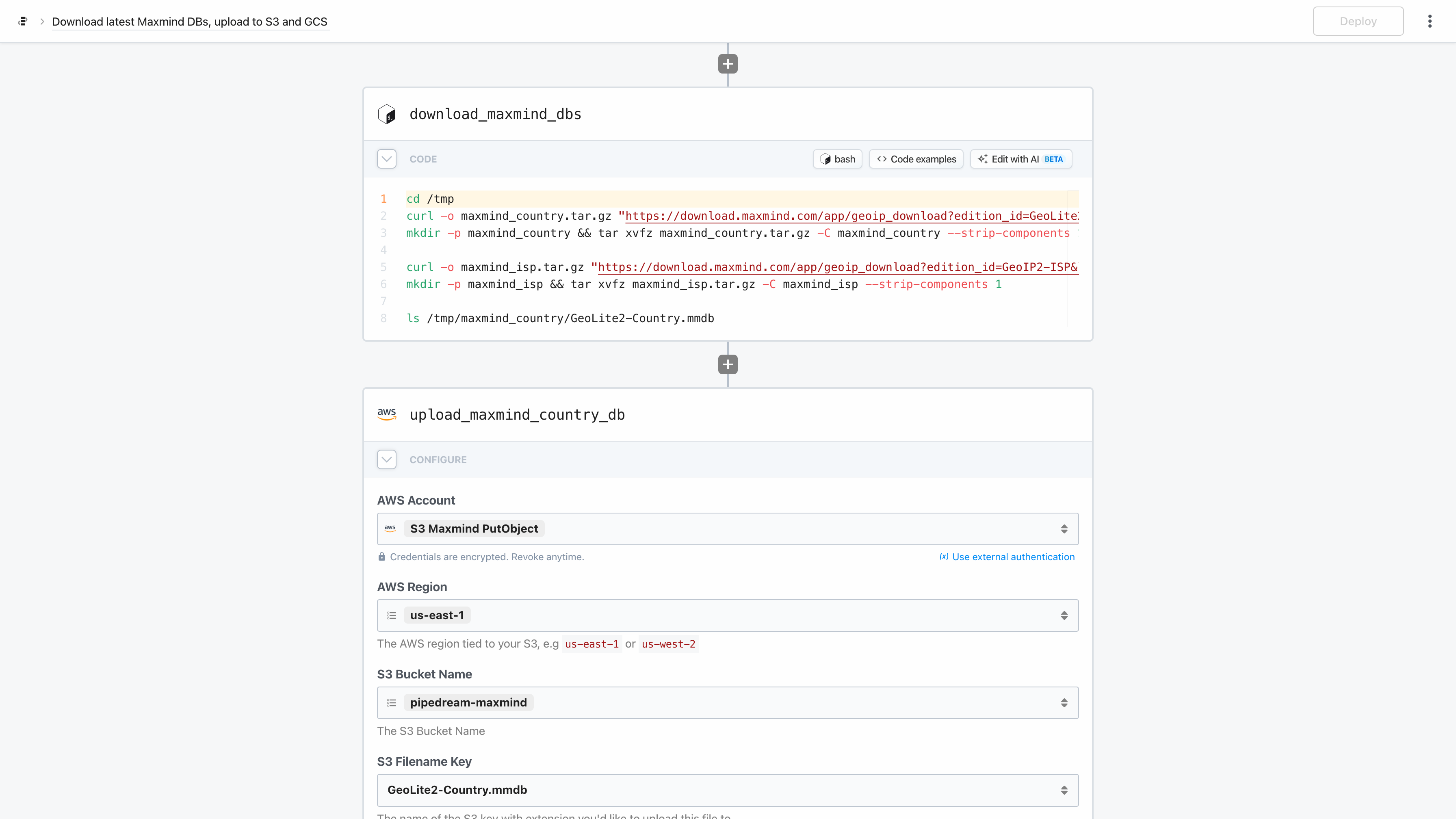This screenshot has width=1456, height=819.
Task: Add step above download_maxmind_dbs
Action: pyautogui.click(x=728, y=64)
